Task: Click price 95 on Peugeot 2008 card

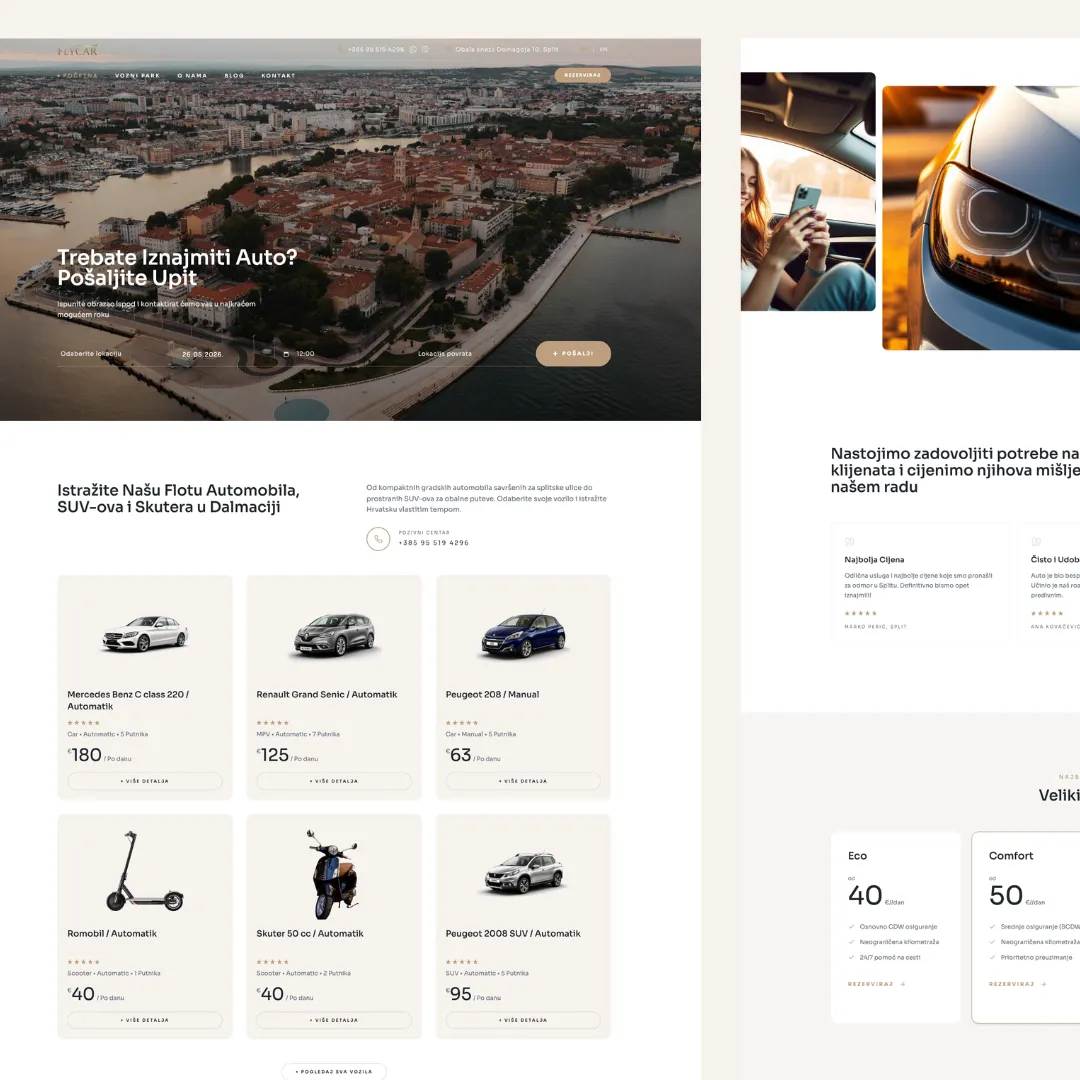Action: (x=460, y=994)
